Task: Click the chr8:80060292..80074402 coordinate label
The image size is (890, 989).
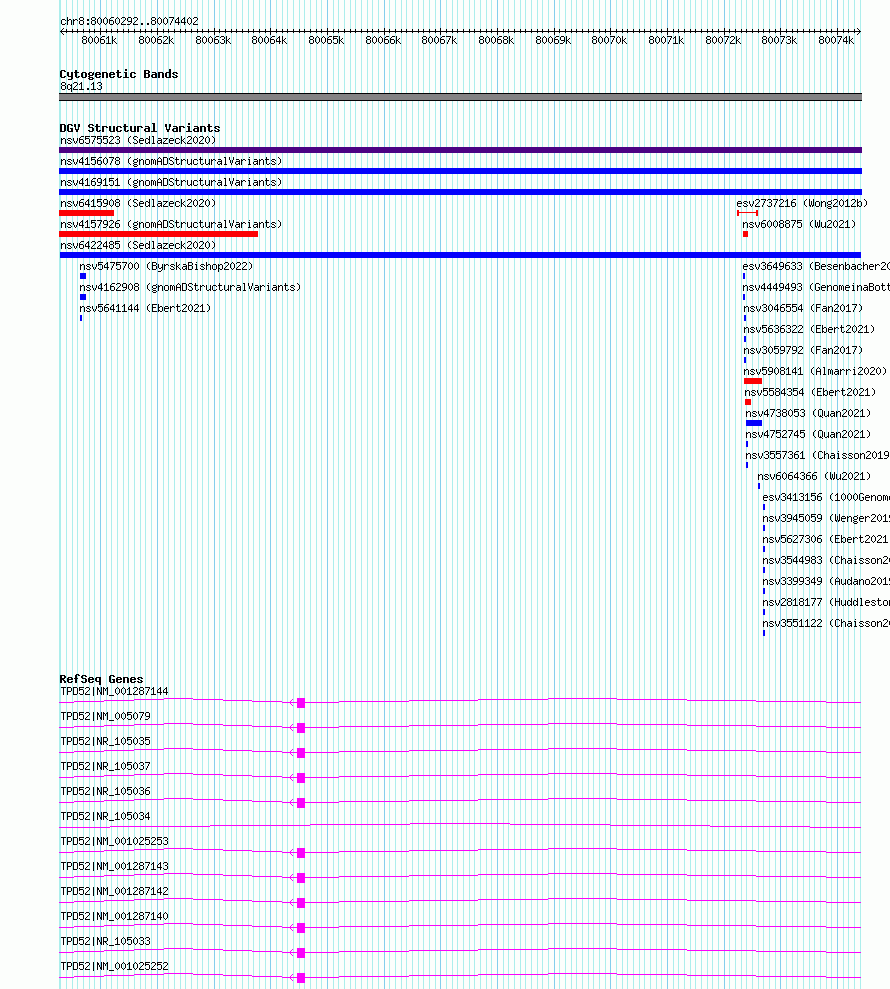Action: (129, 21)
